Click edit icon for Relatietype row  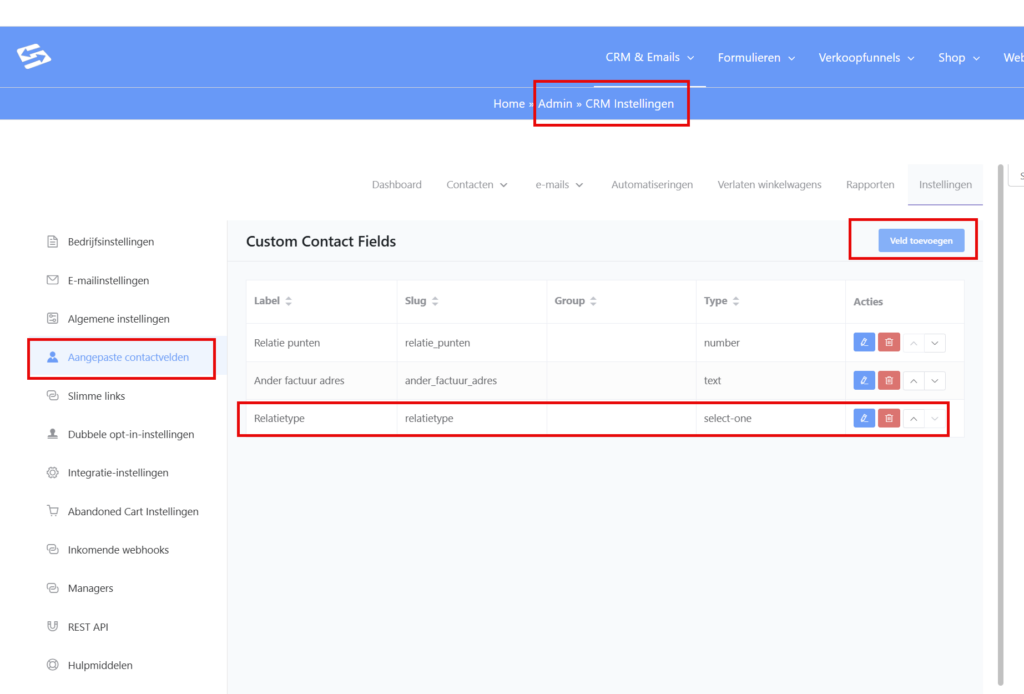coord(864,419)
